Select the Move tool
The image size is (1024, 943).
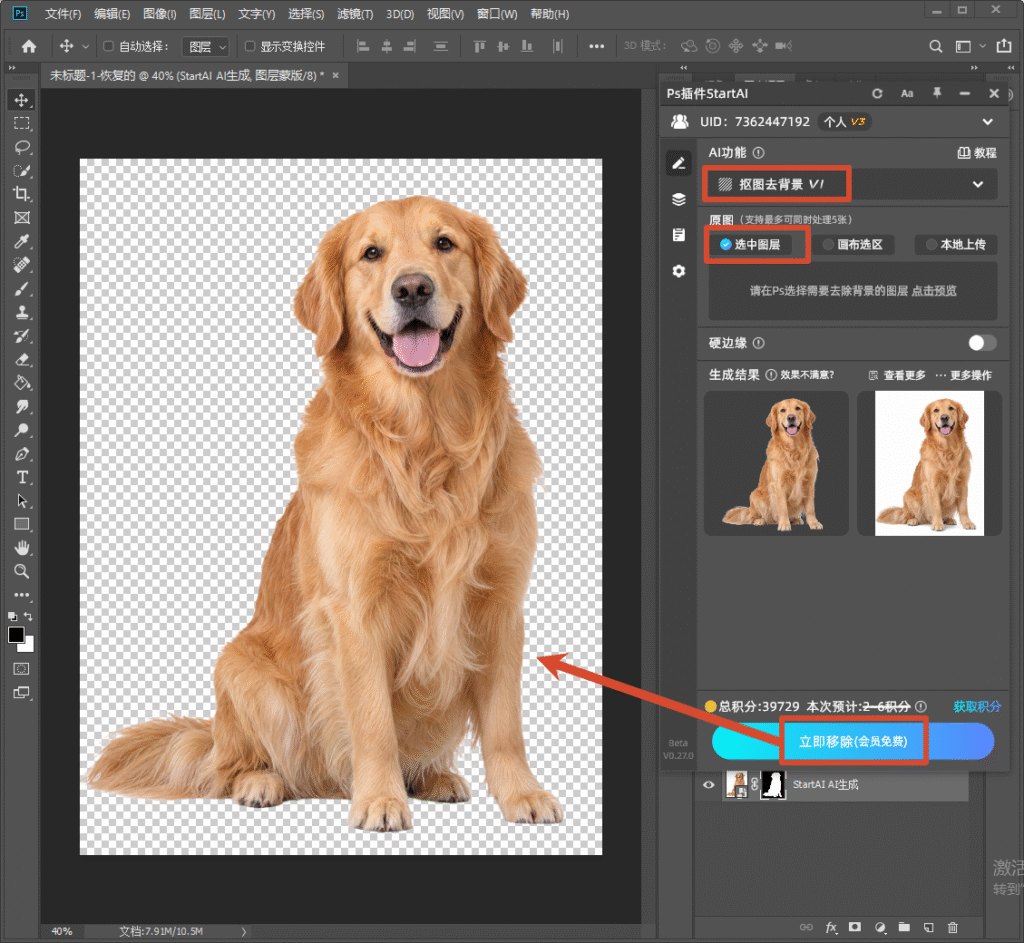tap(22, 100)
